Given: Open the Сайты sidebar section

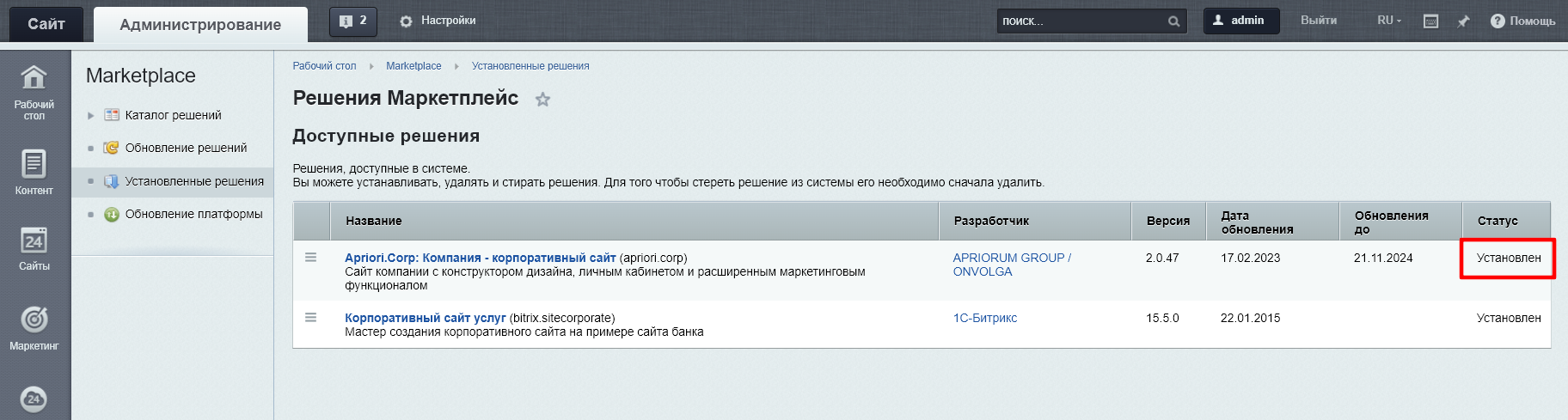Looking at the screenshot, I should point(34,248).
